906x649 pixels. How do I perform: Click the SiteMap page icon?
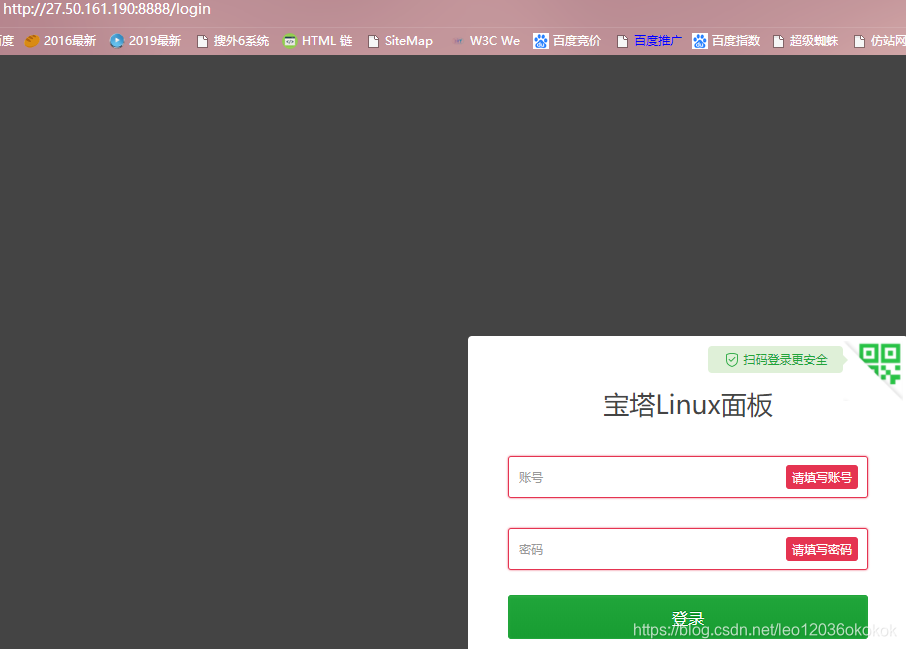tap(374, 41)
